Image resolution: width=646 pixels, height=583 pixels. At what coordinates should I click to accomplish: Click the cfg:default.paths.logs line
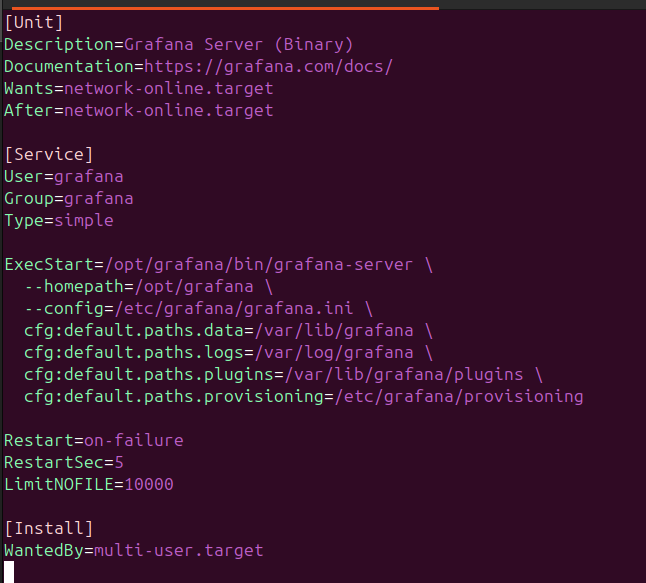(x=228, y=353)
